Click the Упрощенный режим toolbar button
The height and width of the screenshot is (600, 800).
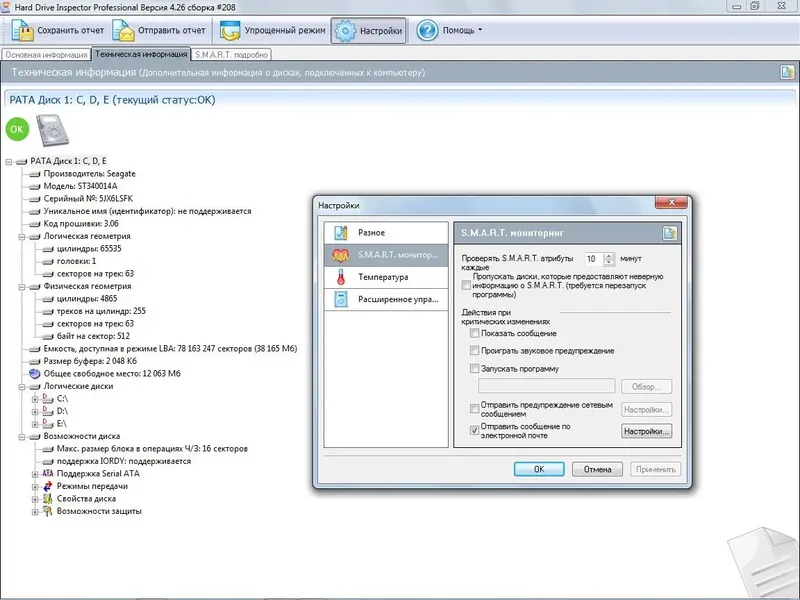point(273,31)
